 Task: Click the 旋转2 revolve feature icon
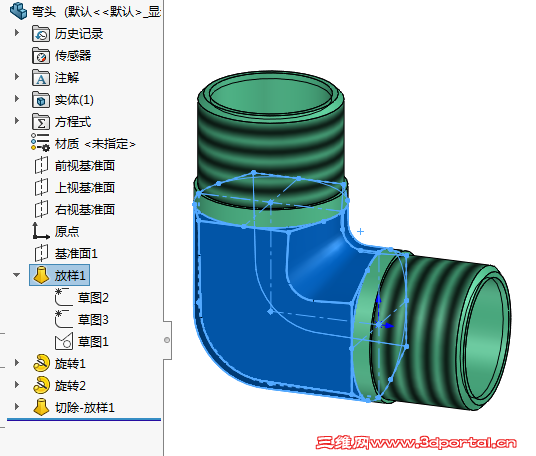(41, 385)
